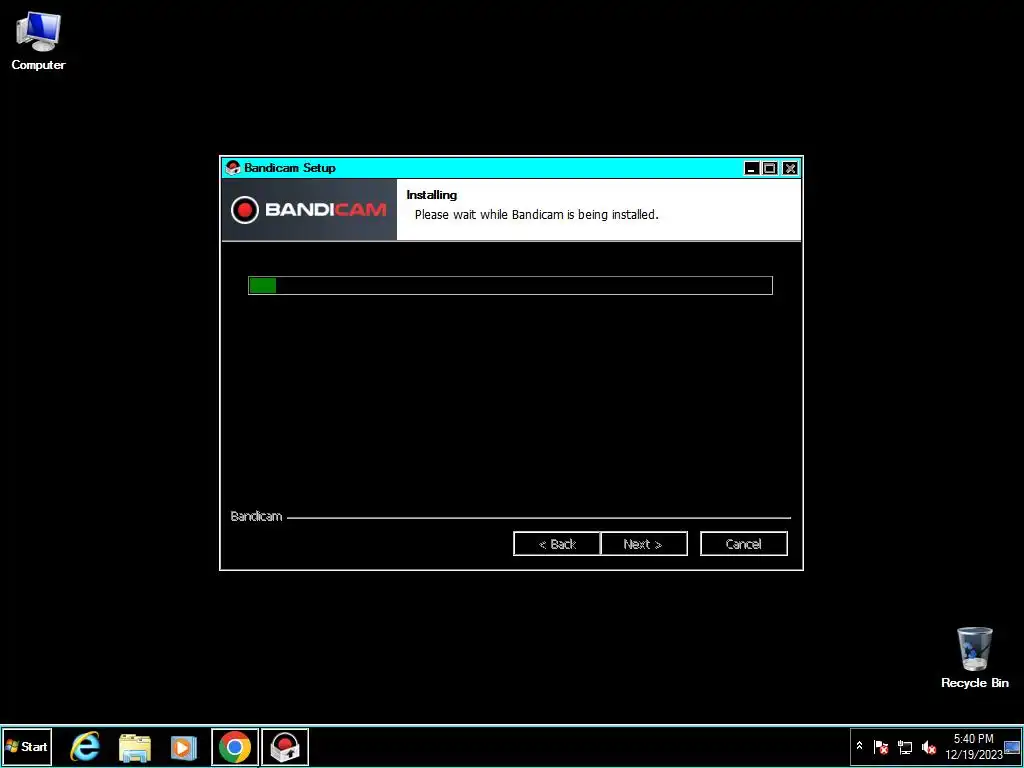The image size is (1024, 768).
Task: Click the Bandicam Setup title bar icon
Action: click(x=233, y=168)
